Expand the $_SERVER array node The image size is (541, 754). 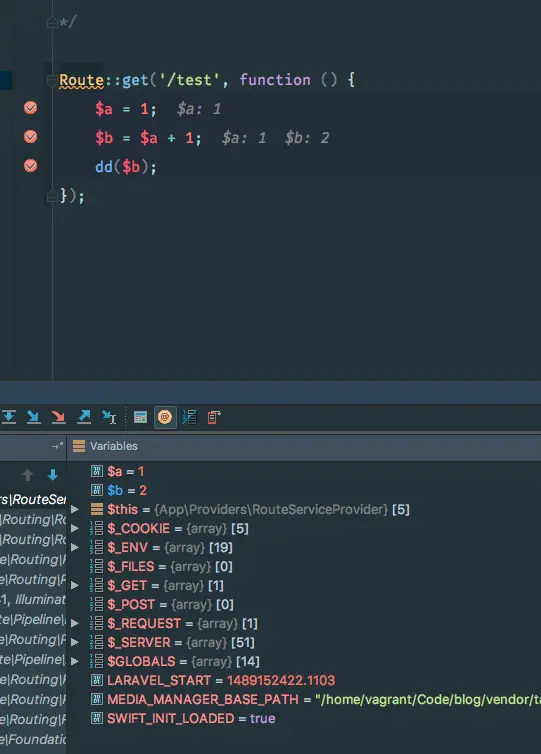(75, 642)
